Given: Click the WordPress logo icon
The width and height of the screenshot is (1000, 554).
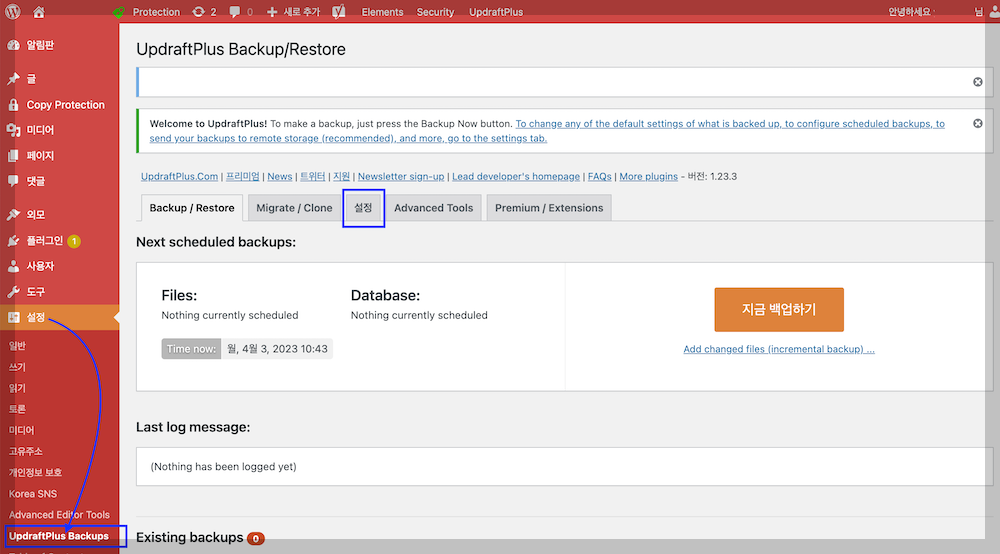Looking at the screenshot, I should point(12,11).
